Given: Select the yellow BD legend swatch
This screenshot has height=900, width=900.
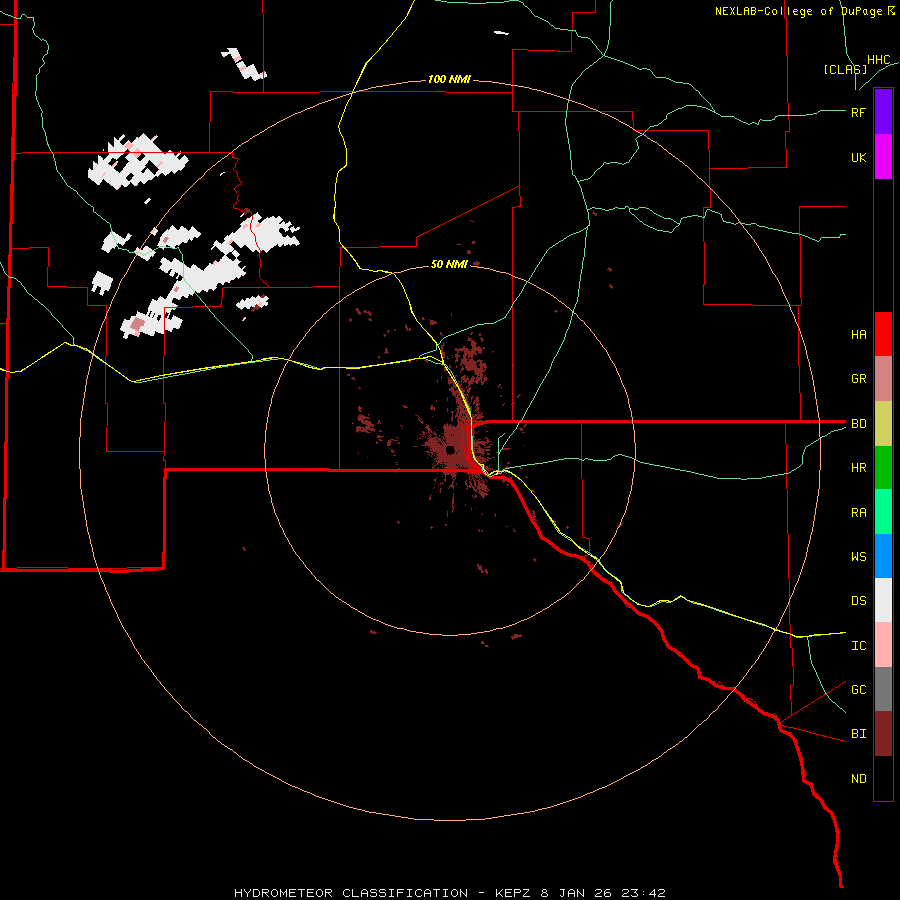Looking at the screenshot, I should tap(883, 424).
